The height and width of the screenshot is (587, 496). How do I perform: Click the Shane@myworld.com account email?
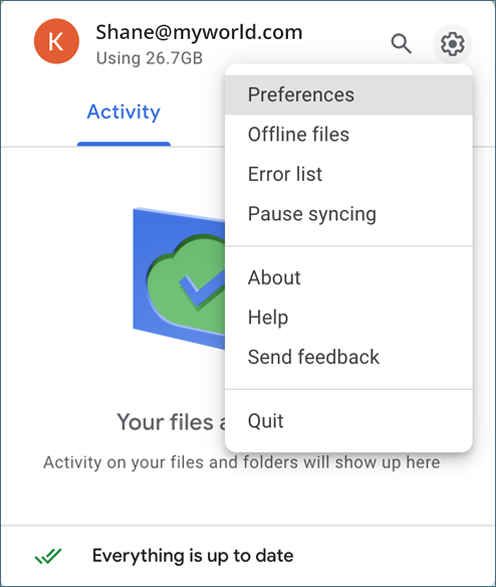[199, 32]
